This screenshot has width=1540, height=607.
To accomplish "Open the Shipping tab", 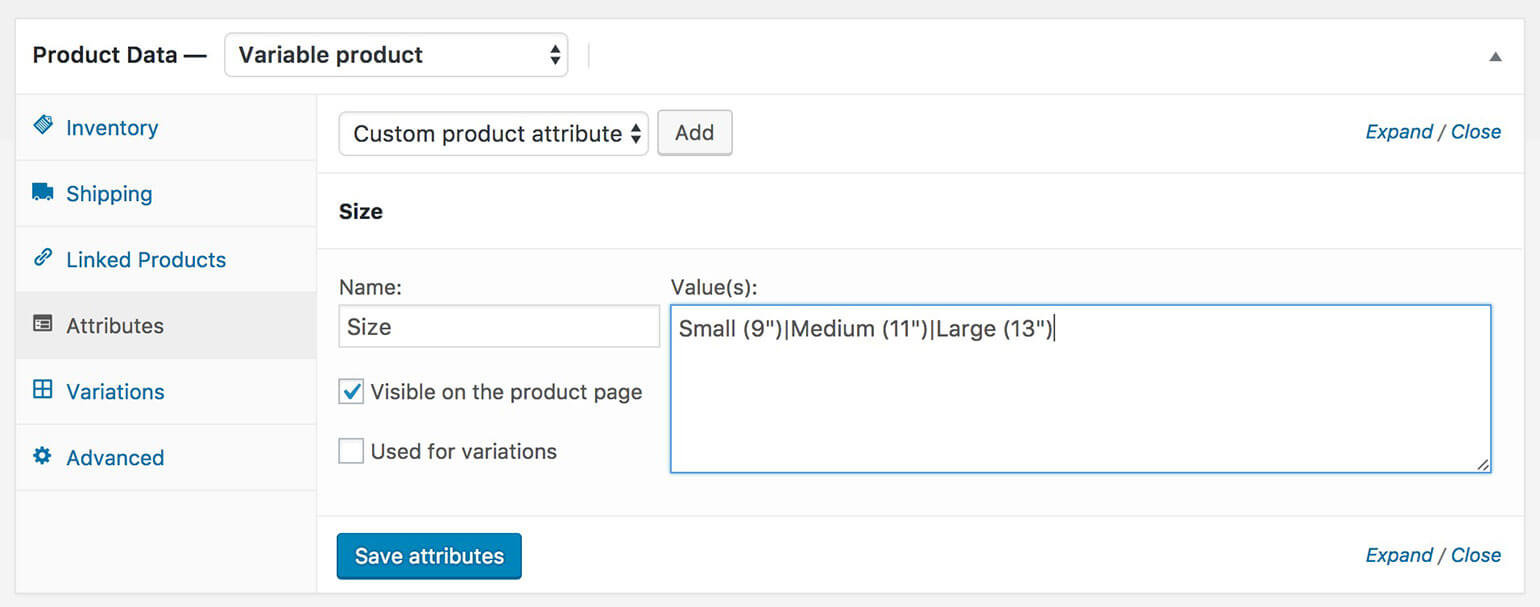I will coord(109,194).
